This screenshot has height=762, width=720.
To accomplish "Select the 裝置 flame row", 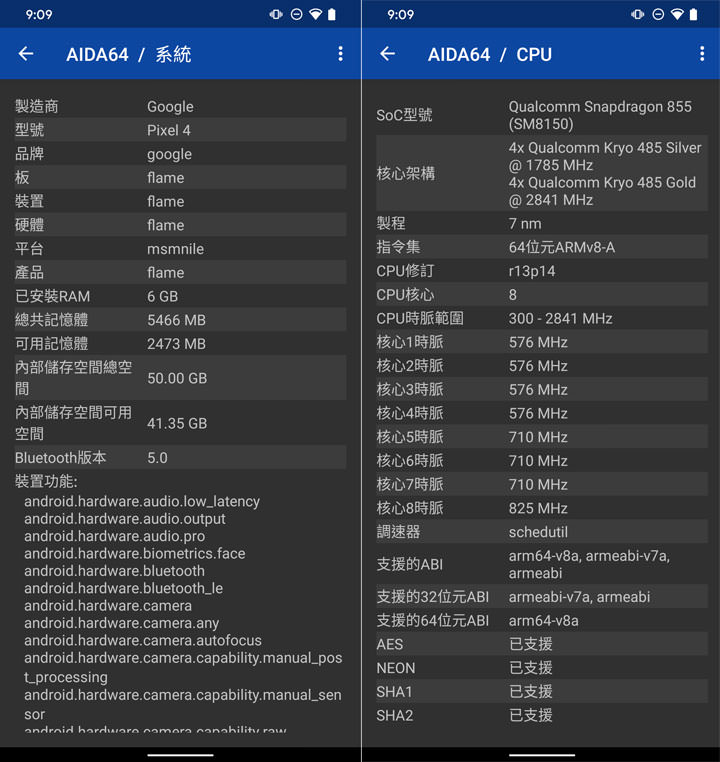I will click(x=180, y=201).
